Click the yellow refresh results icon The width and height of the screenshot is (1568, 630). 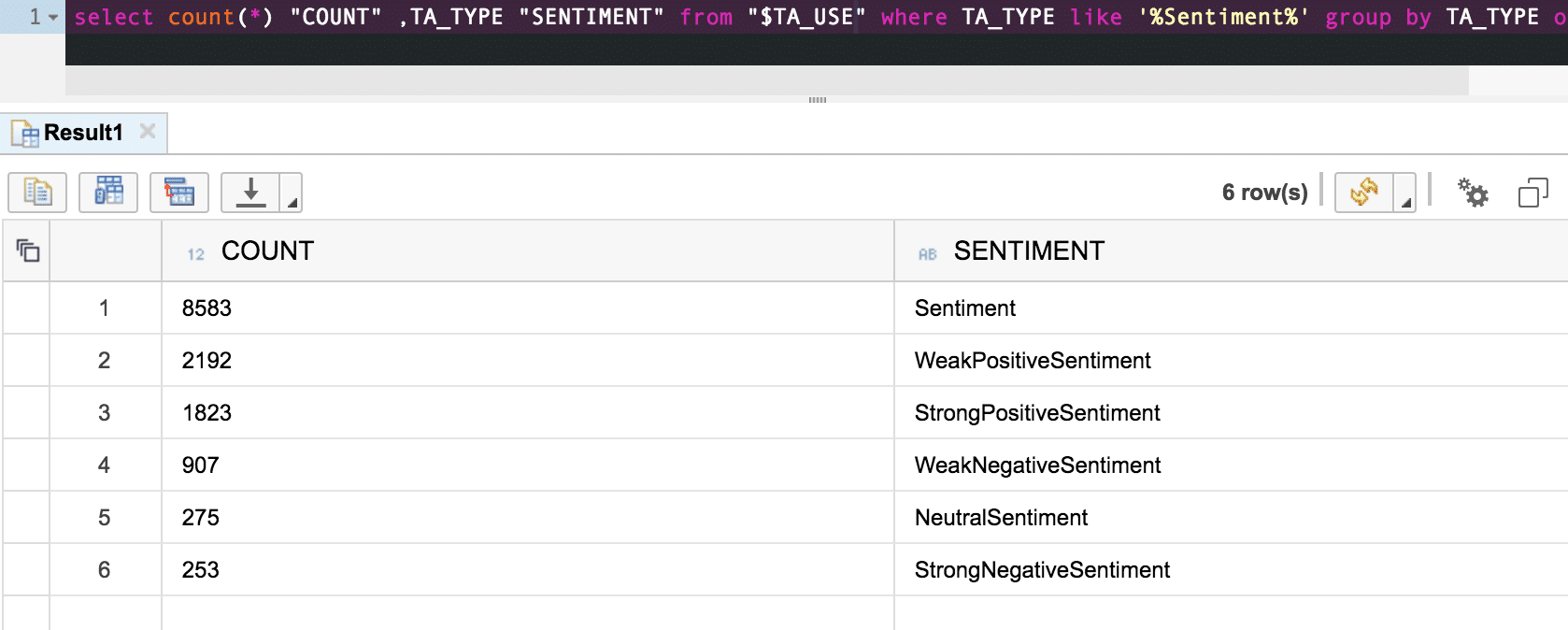click(x=1363, y=193)
